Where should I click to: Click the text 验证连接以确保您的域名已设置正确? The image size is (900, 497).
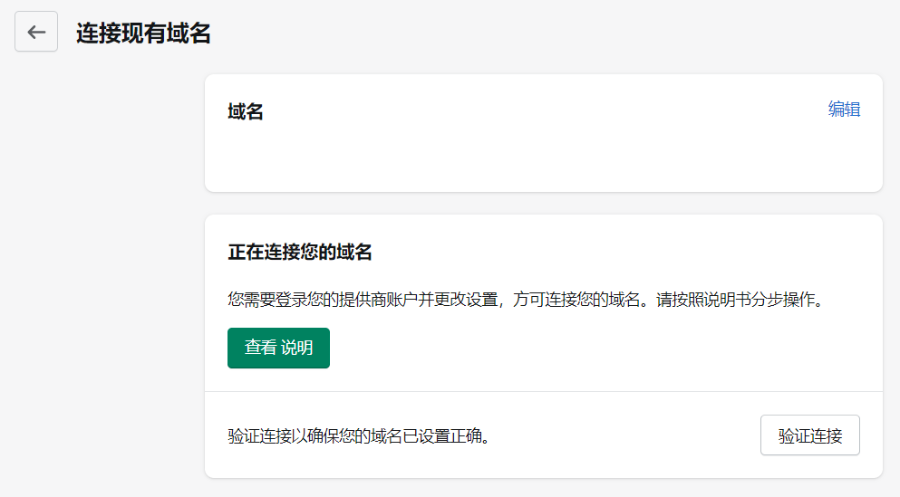tap(359, 436)
